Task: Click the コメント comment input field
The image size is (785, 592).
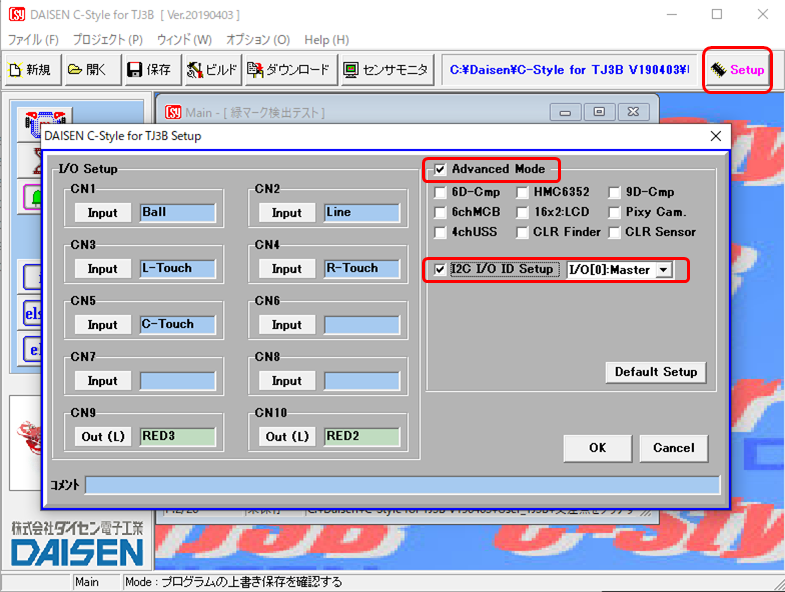Action: coord(403,485)
